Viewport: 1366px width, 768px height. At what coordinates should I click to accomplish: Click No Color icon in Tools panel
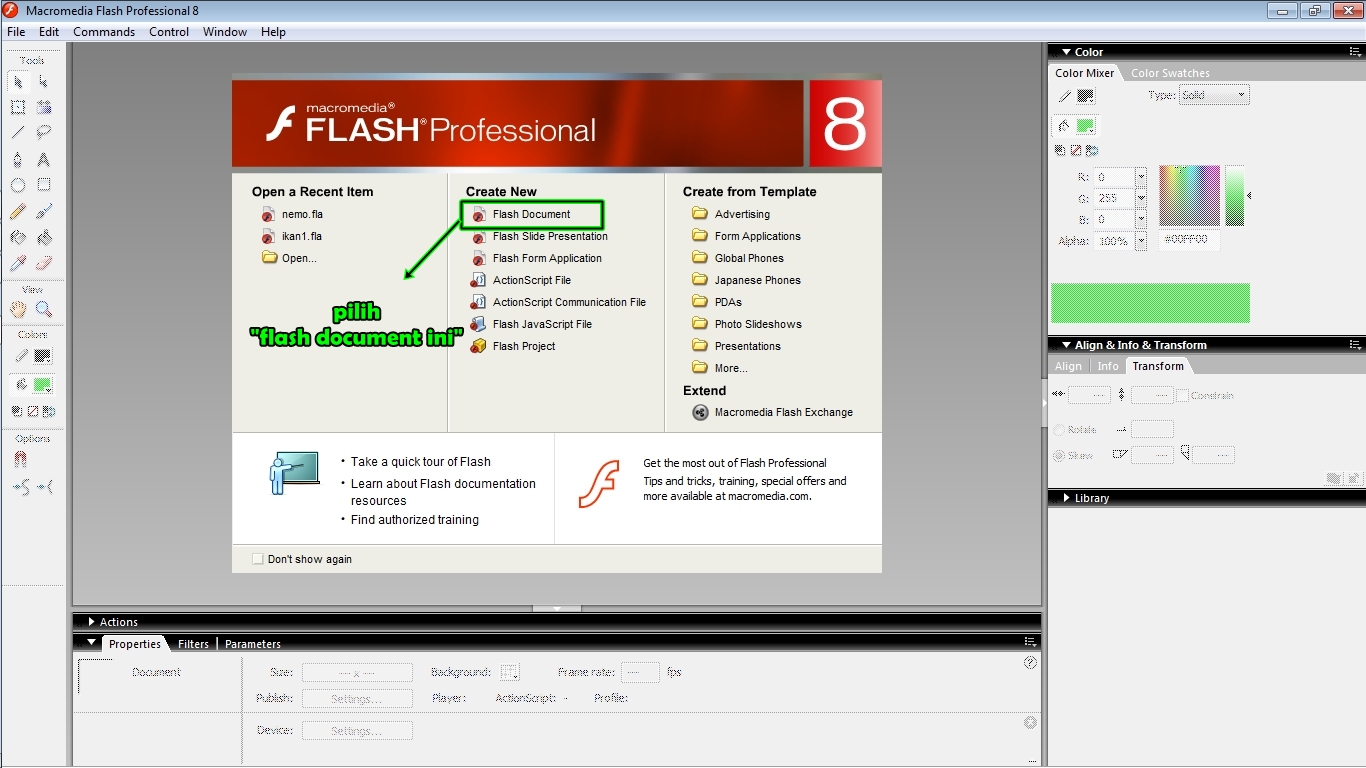pyautogui.click(x=33, y=411)
